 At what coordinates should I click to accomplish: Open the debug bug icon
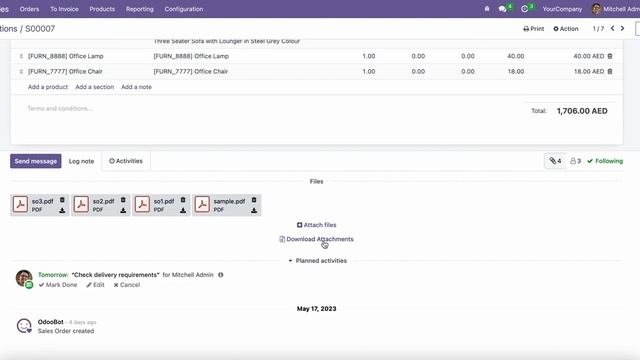[487, 9]
